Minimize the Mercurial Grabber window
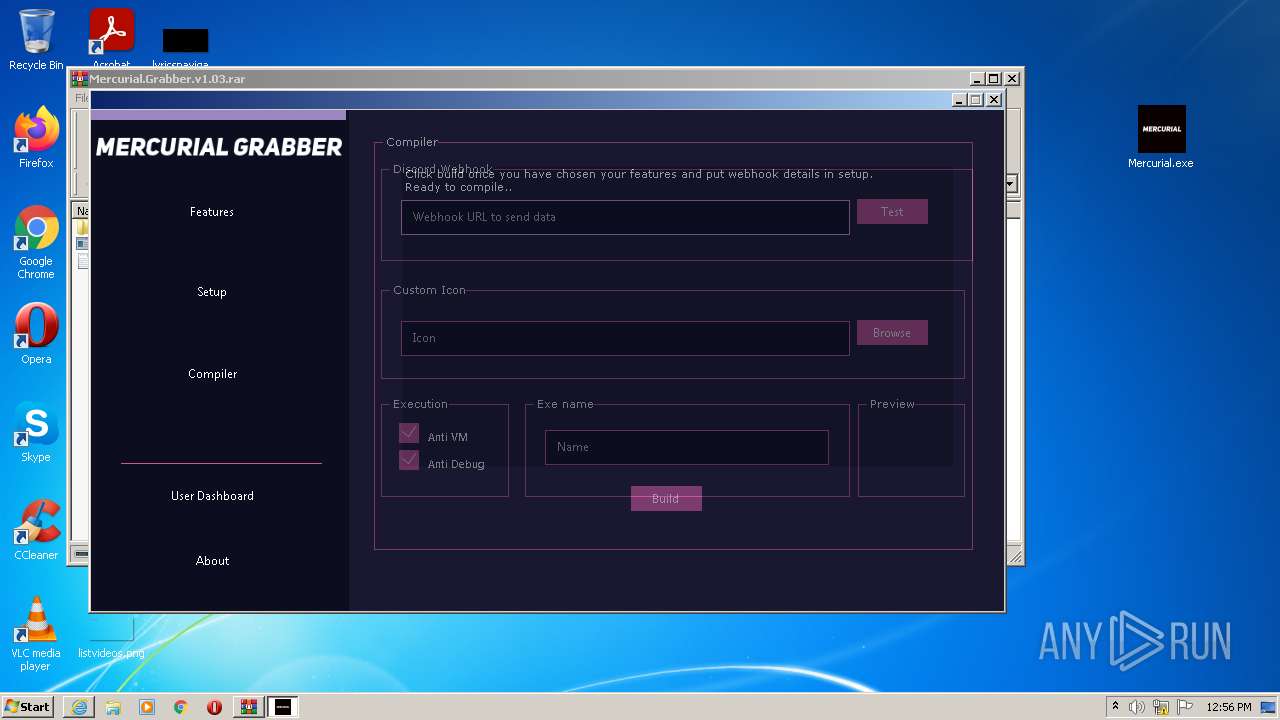Image resolution: width=1280 pixels, height=720 pixels. tap(959, 99)
